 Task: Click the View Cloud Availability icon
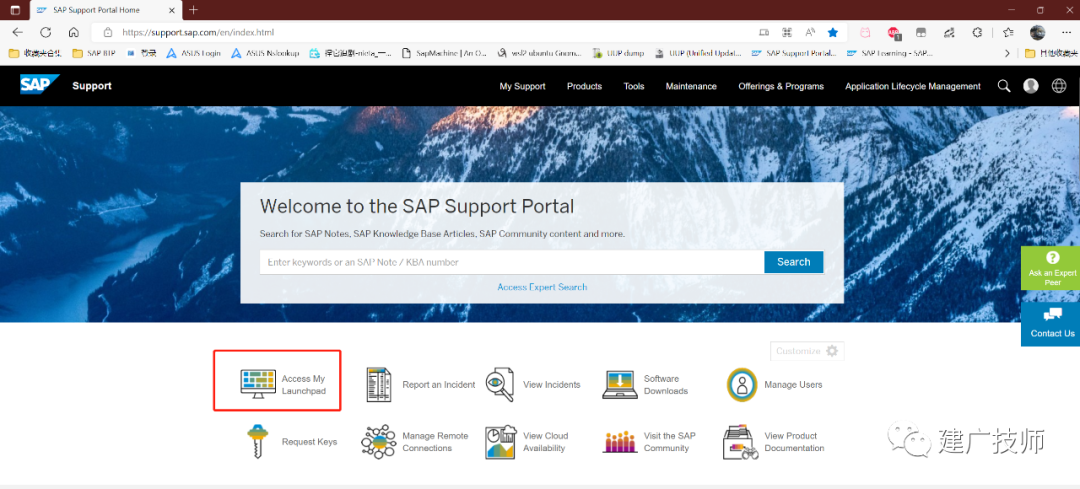tap(501, 441)
